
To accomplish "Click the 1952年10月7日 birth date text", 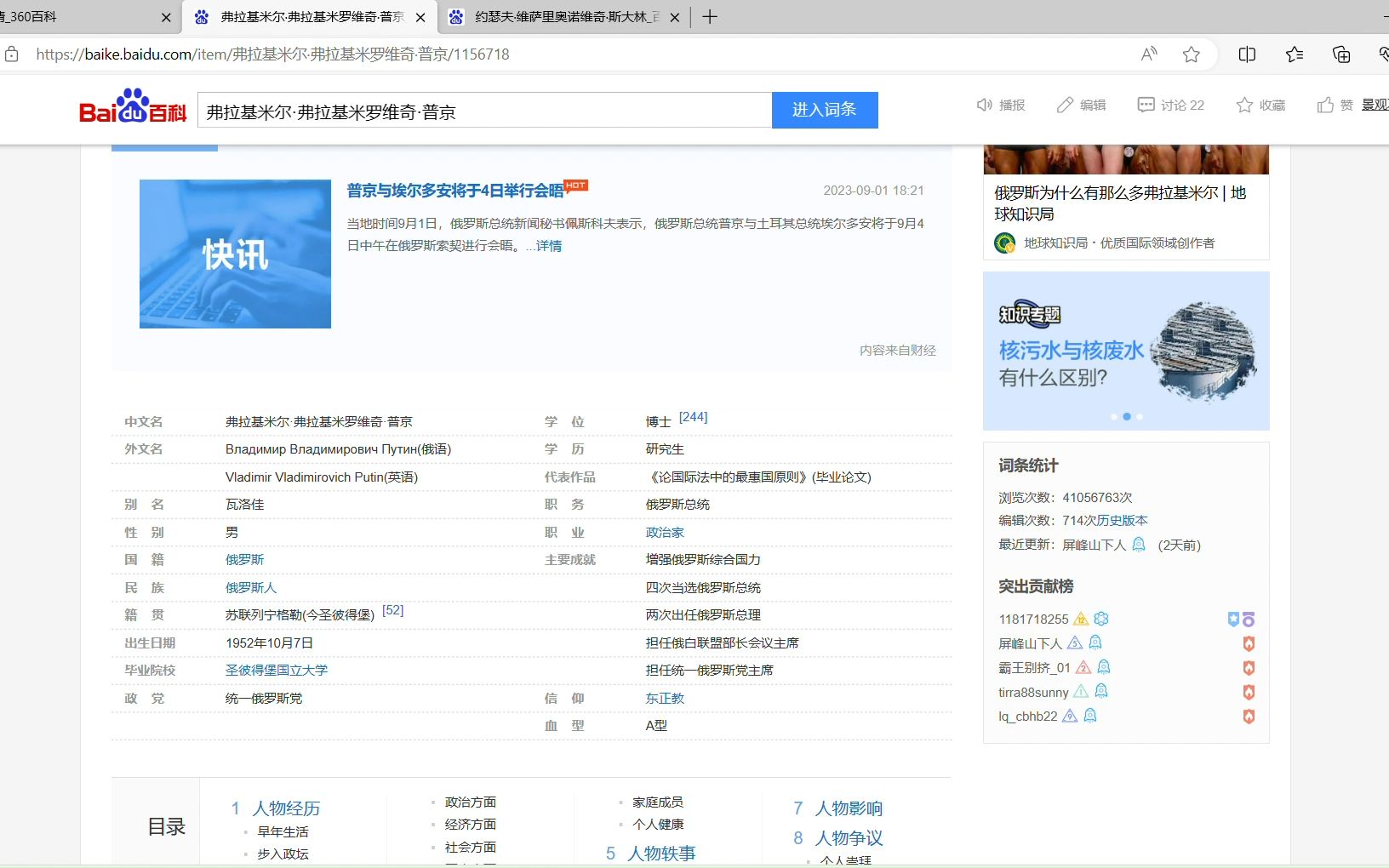I will pos(269,643).
